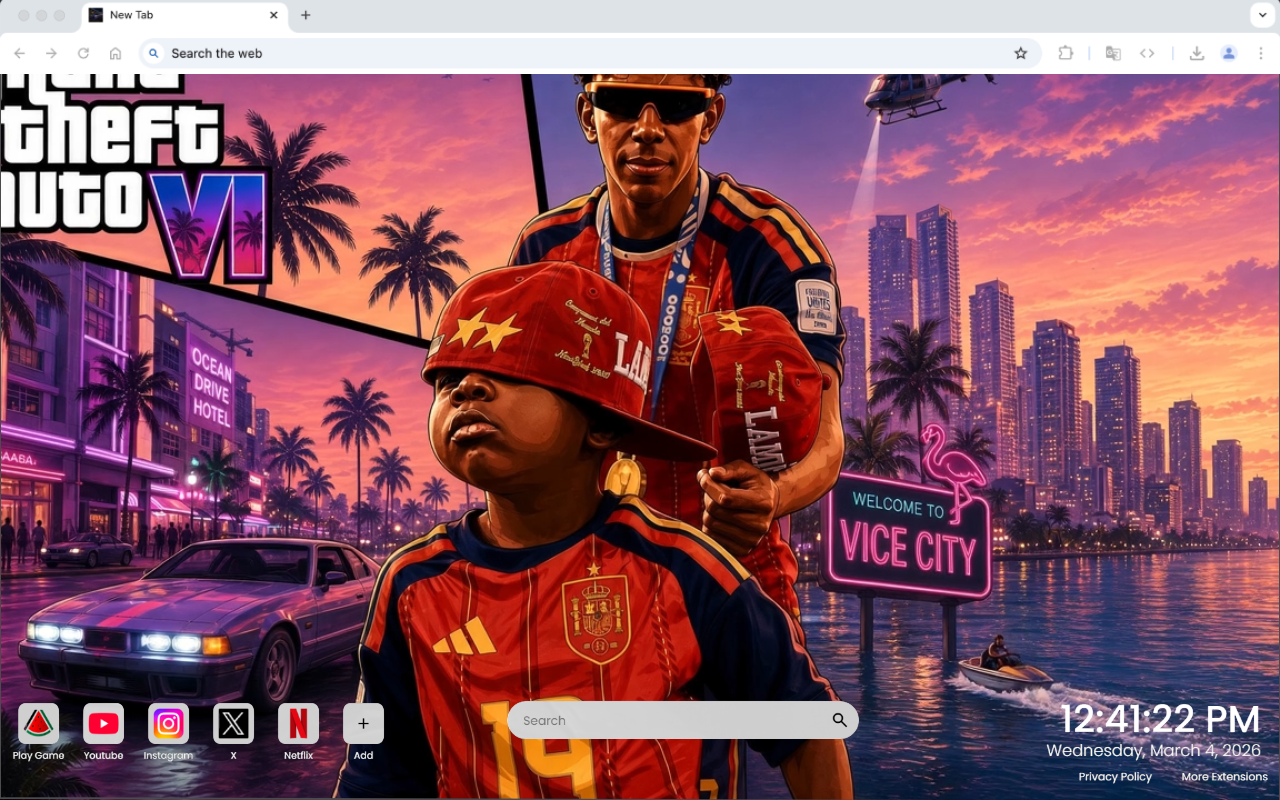Open the Privacy Policy link
Image resolution: width=1280 pixels, height=800 pixels.
(x=1115, y=777)
